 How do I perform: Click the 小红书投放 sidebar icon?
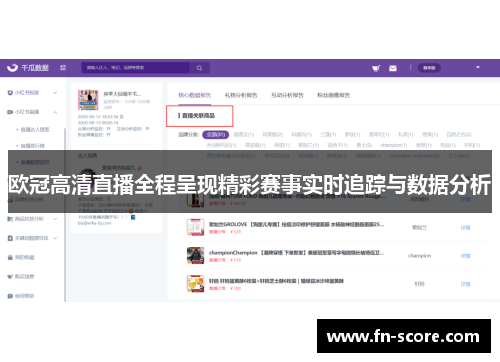10,93
